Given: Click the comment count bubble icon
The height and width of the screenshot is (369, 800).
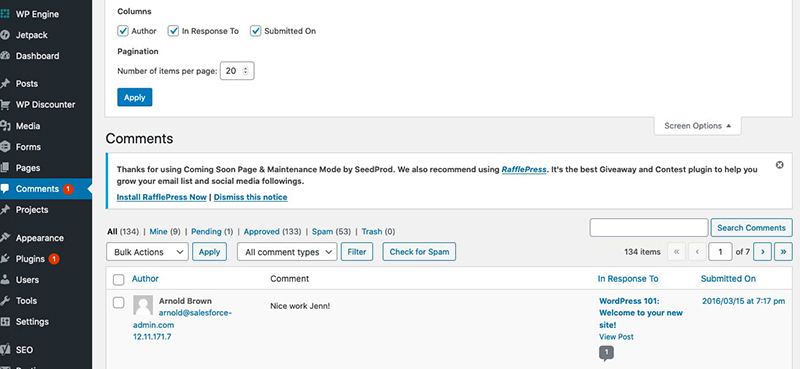Looking at the screenshot, I should pos(606,353).
